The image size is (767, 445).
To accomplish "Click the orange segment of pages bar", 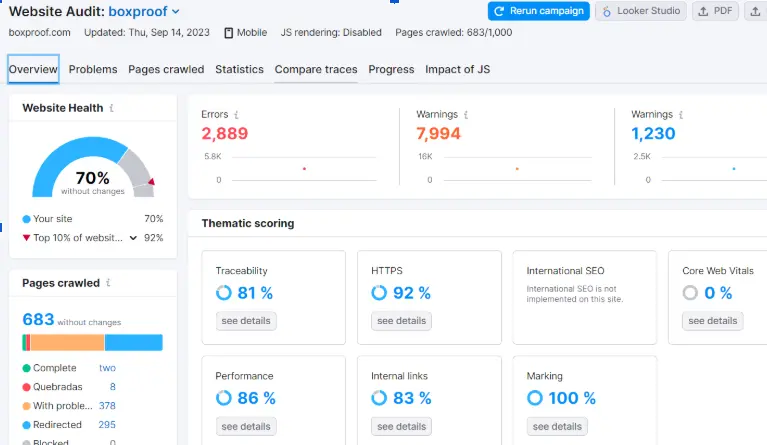I will 67,342.
